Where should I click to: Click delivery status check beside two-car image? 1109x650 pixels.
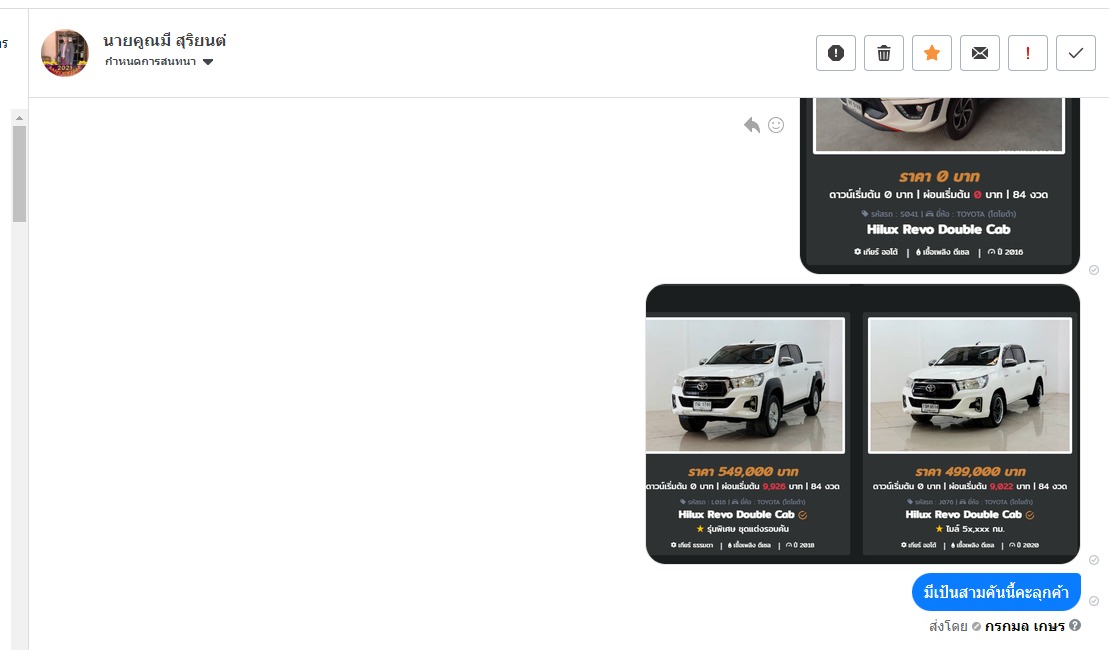[x=1093, y=560]
